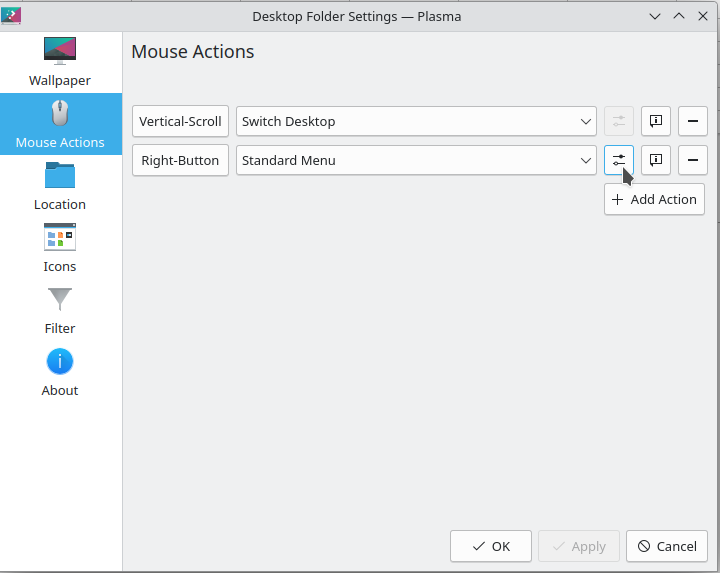Open the window menu icon in title bar
Viewport: 720px width, 573px height.
point(13,16)
